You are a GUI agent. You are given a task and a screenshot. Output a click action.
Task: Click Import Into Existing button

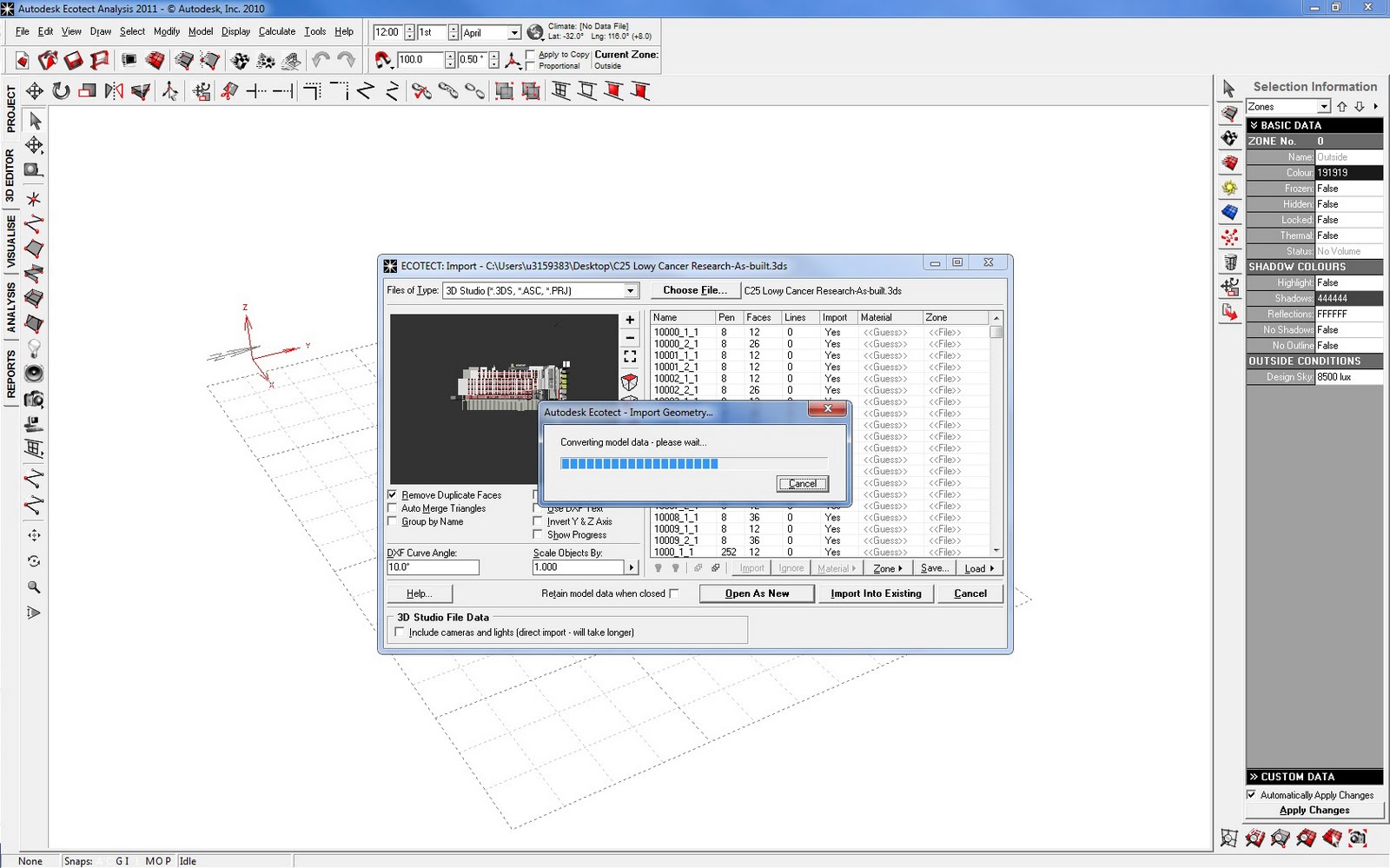(876, 593)
